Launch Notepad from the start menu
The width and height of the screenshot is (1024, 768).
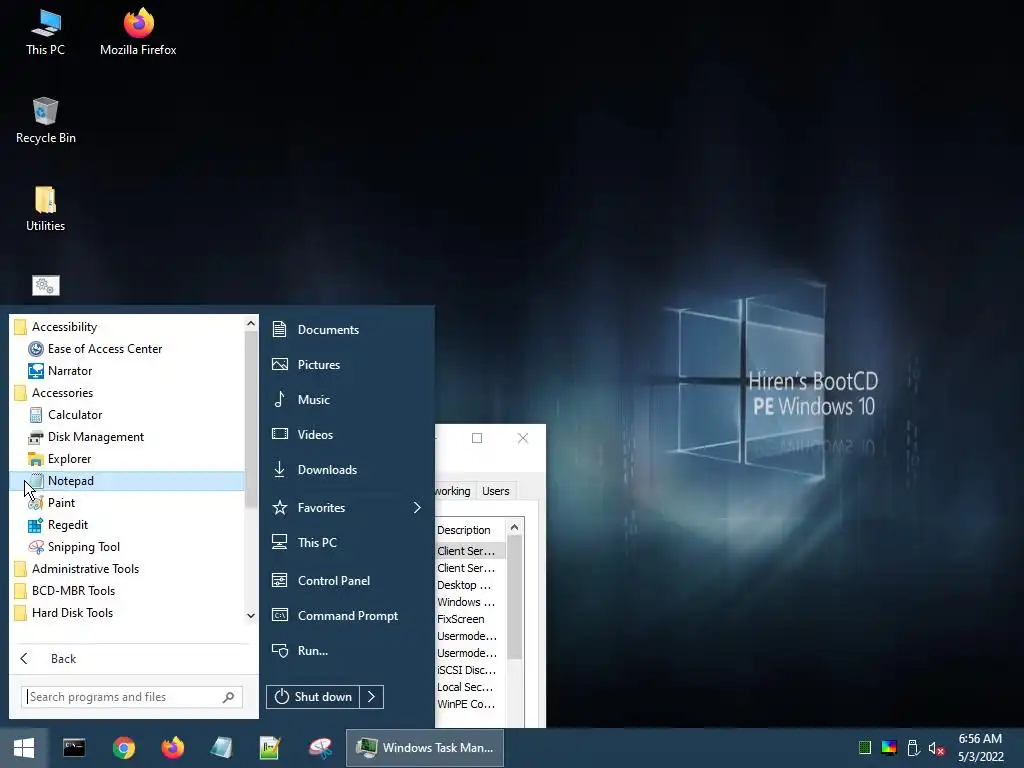(x=127, y=481)
